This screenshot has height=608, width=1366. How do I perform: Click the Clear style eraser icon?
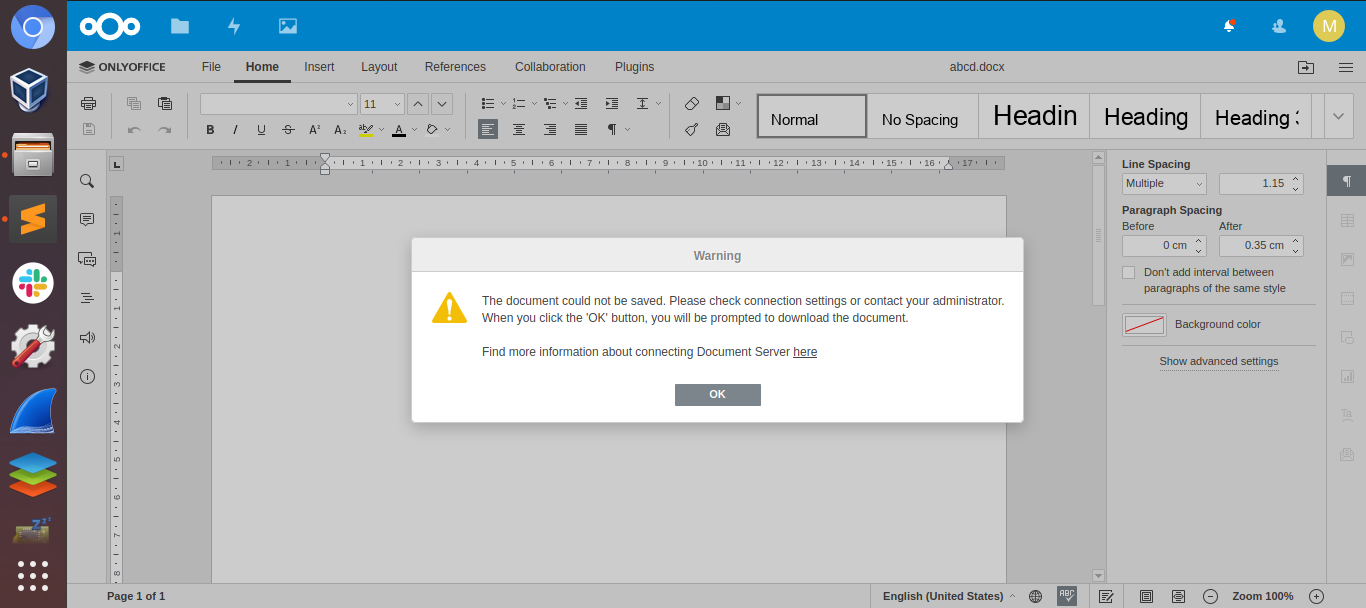coord(692,103)
